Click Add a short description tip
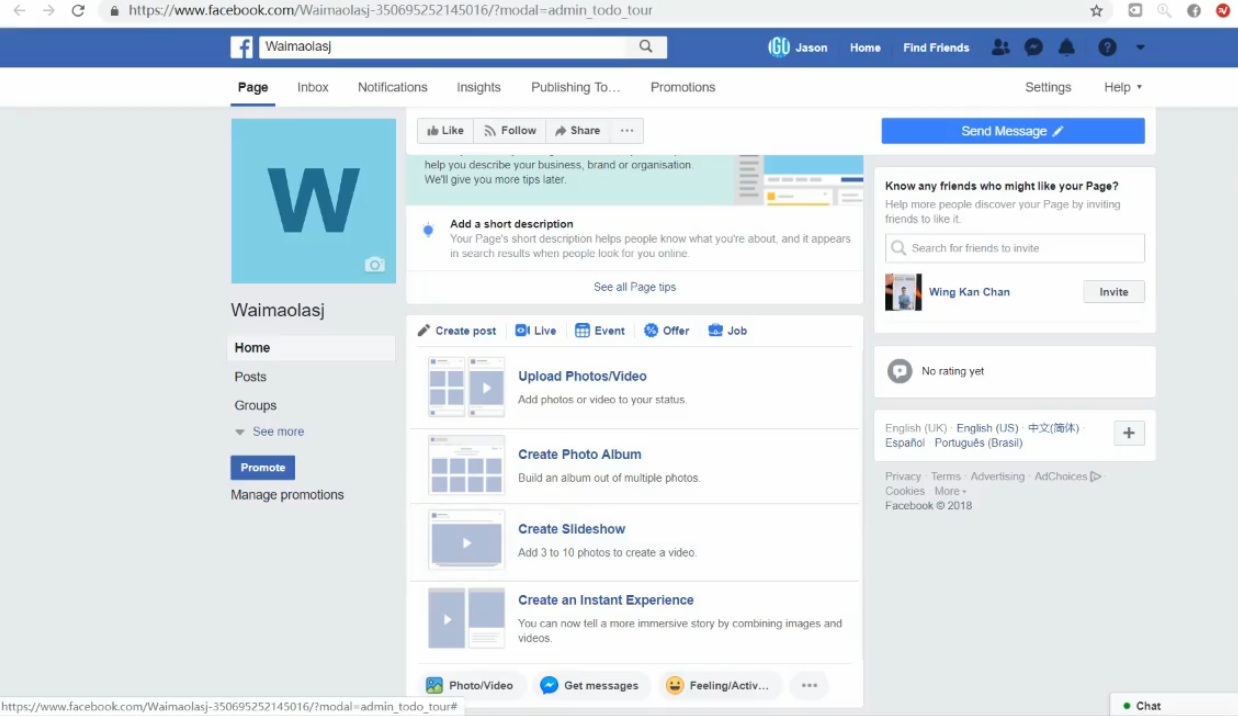The height and width of the screenshot is (716, 1238). [x=634, y=238]
